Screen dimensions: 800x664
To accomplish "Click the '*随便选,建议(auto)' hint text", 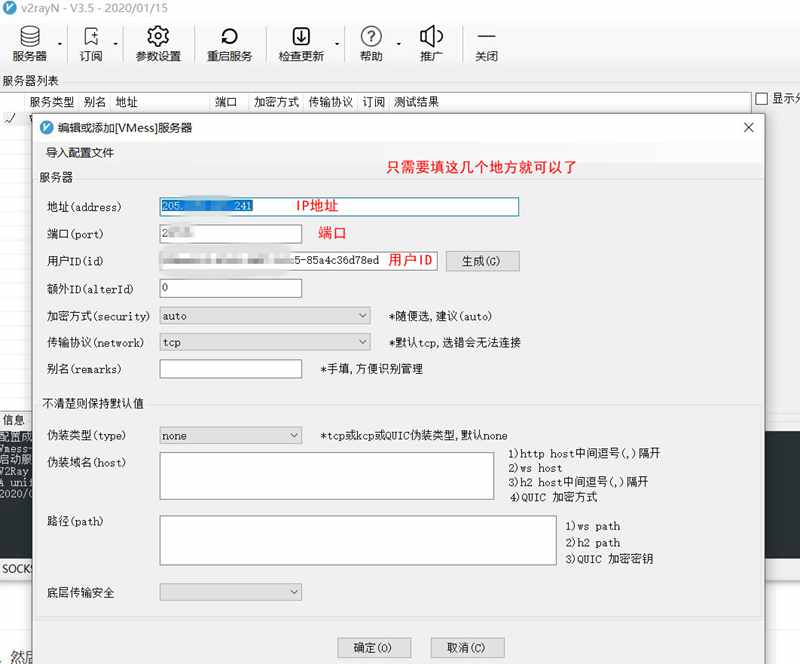I will pyautogui.click(x=440, y=316).
